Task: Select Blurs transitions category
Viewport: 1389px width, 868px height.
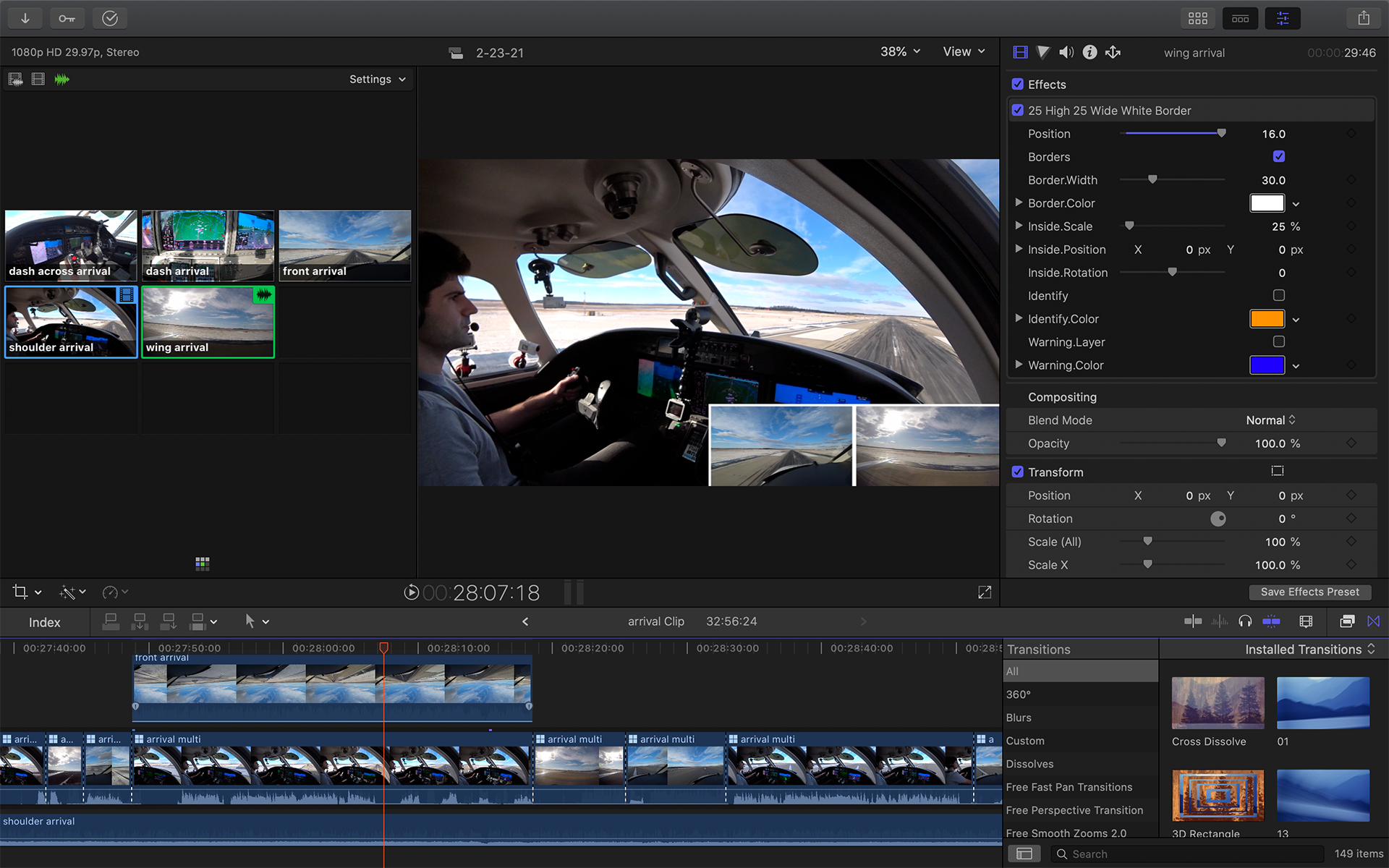Action: point(1081,718)
